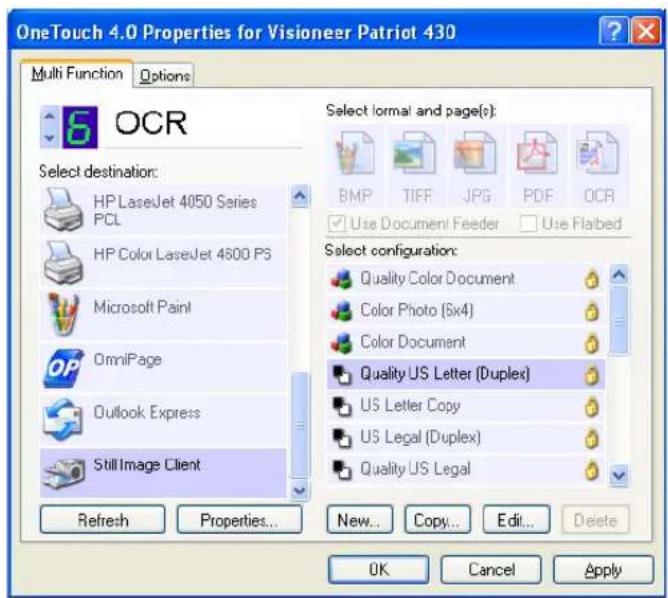This screenshot has width=668, height=598.
Task: Select "Quality US Legal" configuration
Action: (466, 470)
